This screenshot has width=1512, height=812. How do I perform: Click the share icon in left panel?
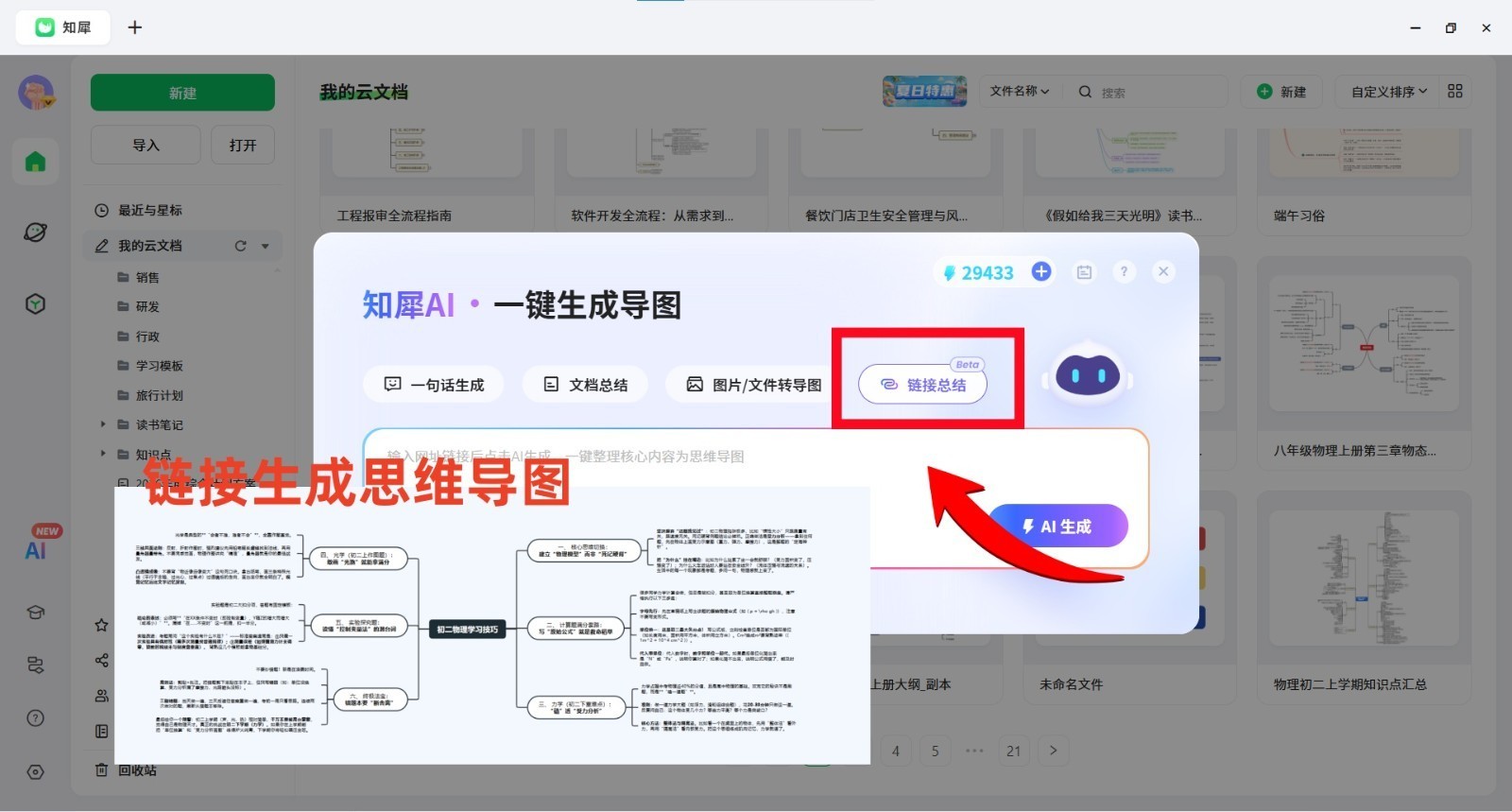101,661
